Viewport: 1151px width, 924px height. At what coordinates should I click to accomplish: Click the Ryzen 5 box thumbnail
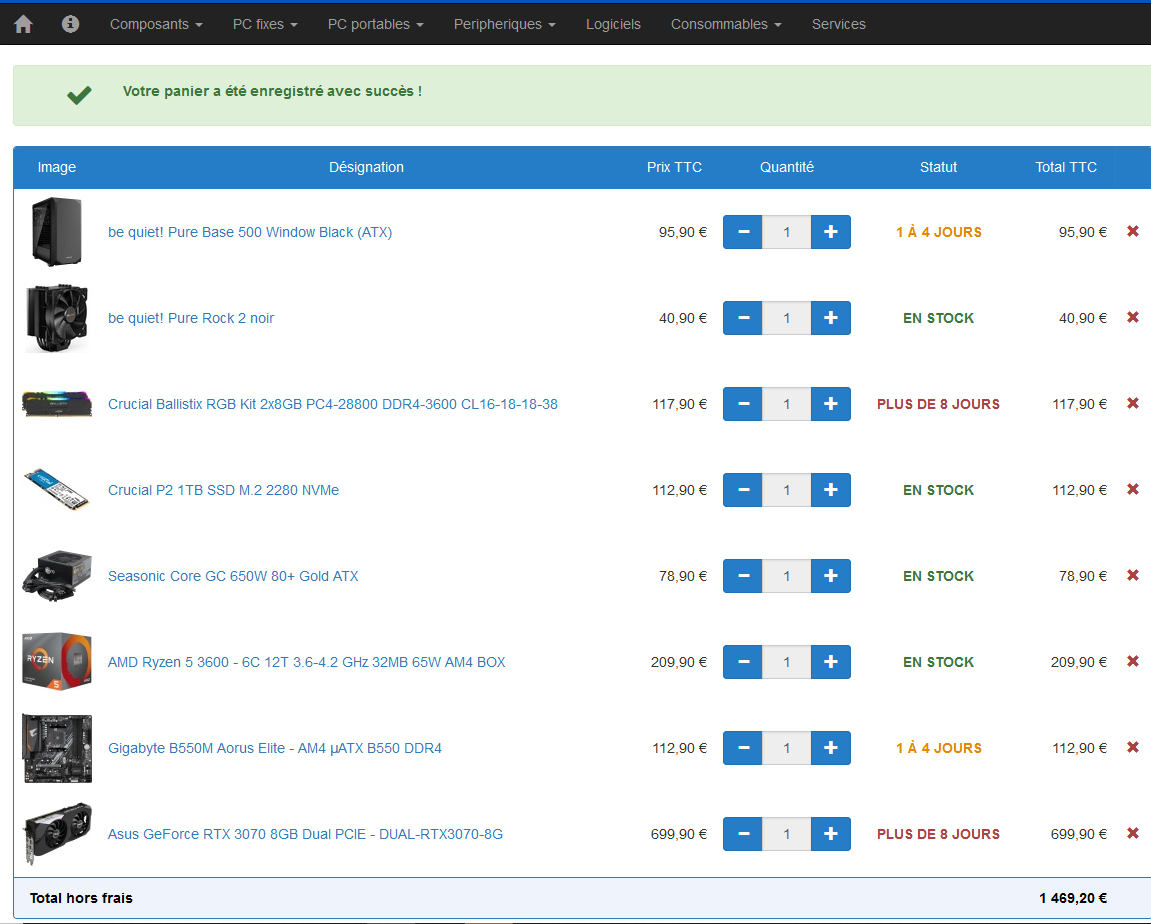click(x=57, y=661)
